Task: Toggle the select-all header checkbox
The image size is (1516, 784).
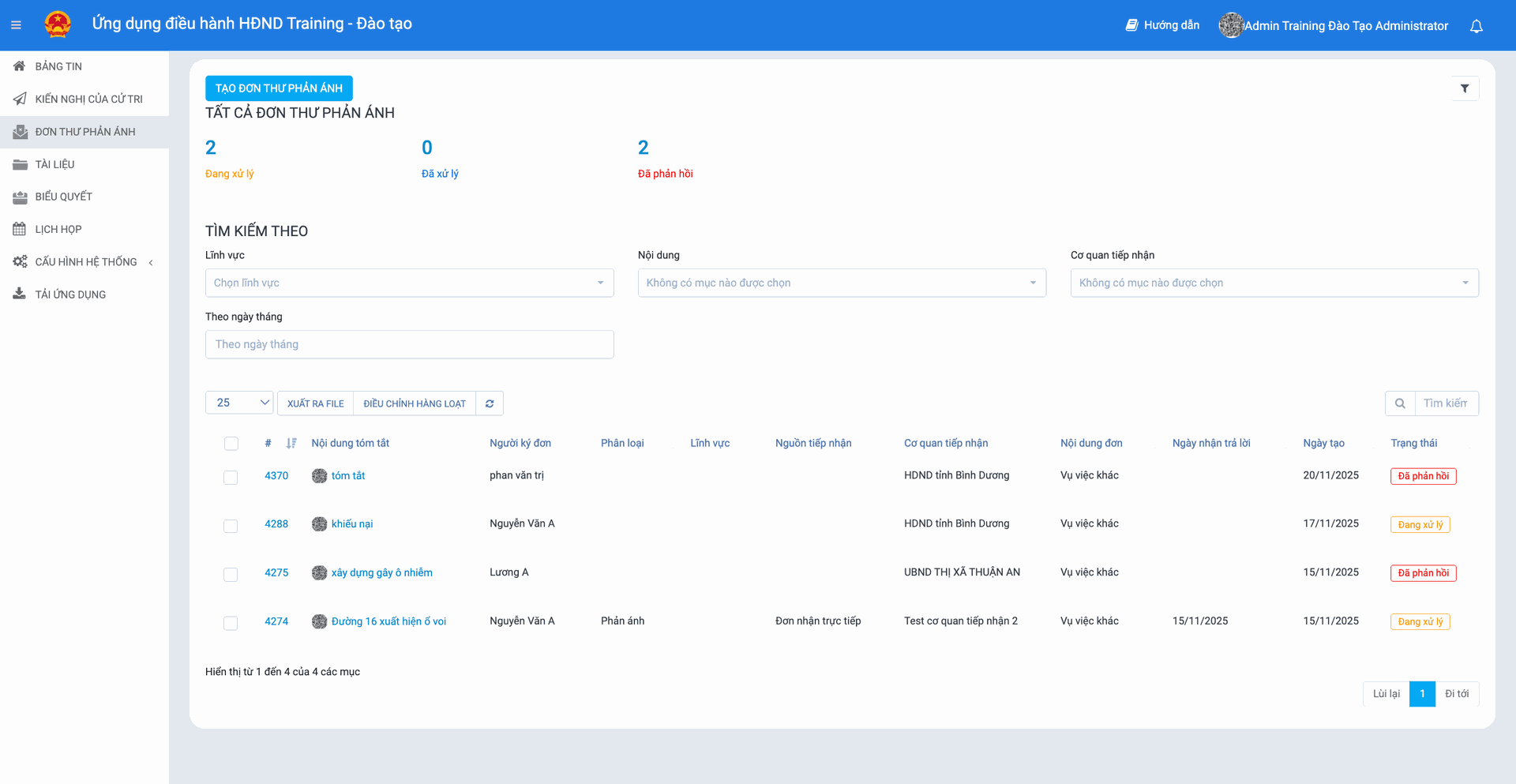Action: pos(231,444)
